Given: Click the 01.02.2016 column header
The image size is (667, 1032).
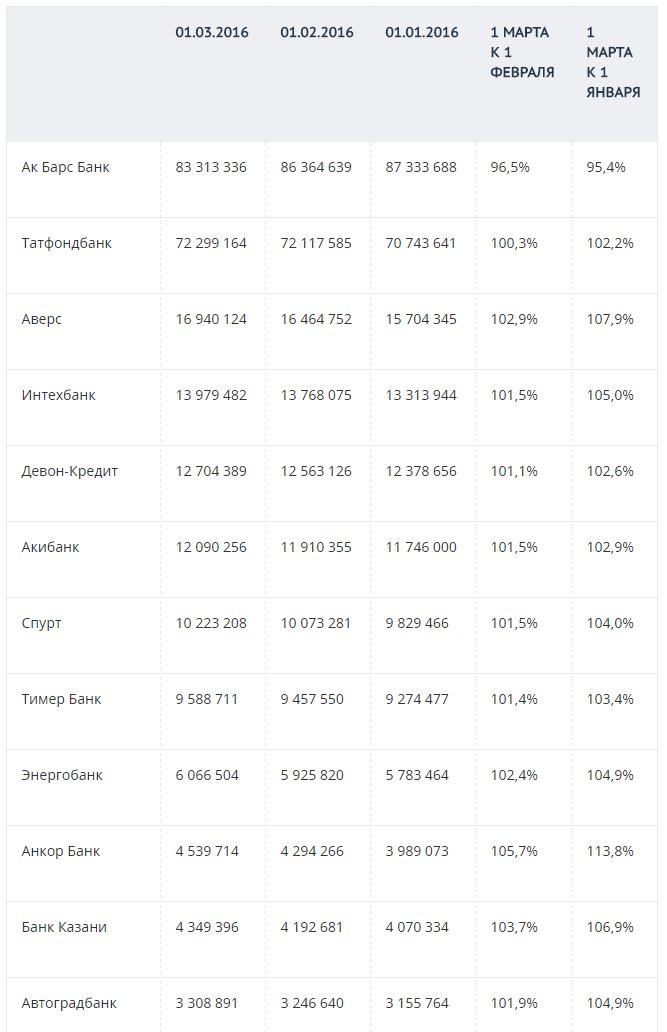Looking at the screenshot, I should (317, 33).
